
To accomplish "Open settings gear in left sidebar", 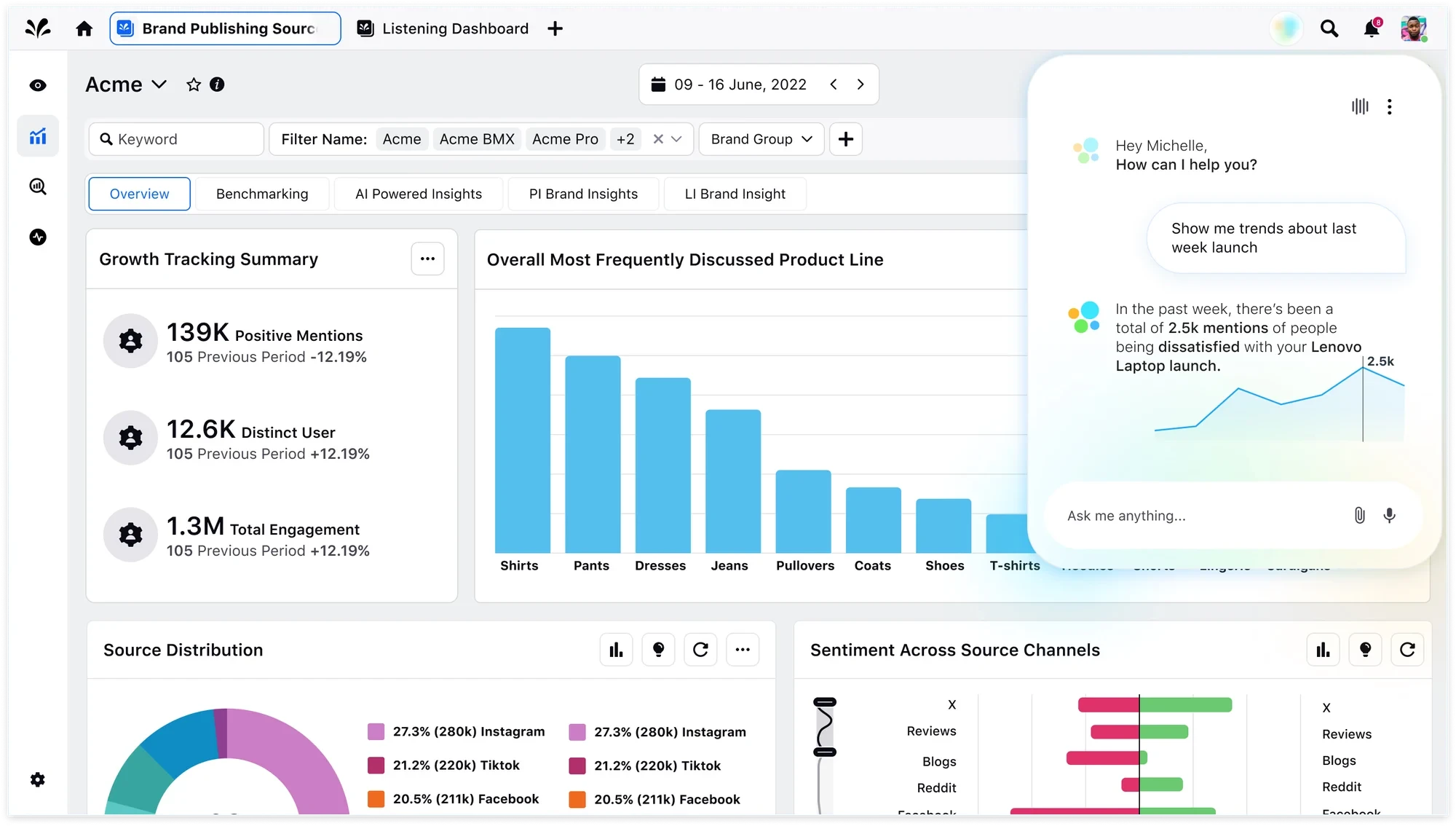I will [38, 779].
